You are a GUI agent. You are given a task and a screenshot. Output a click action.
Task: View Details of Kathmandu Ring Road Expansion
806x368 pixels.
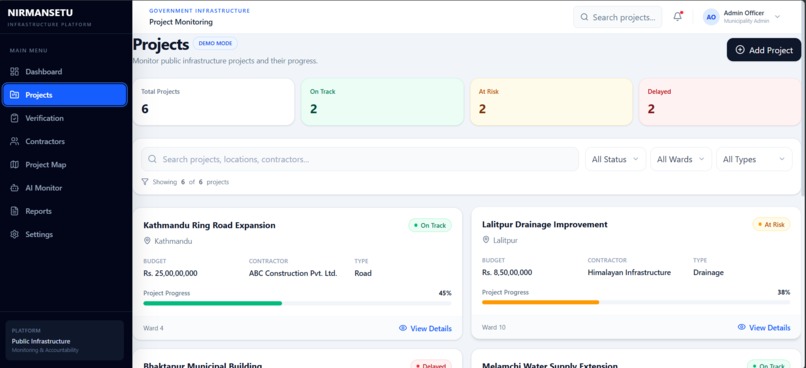[425, 328]
